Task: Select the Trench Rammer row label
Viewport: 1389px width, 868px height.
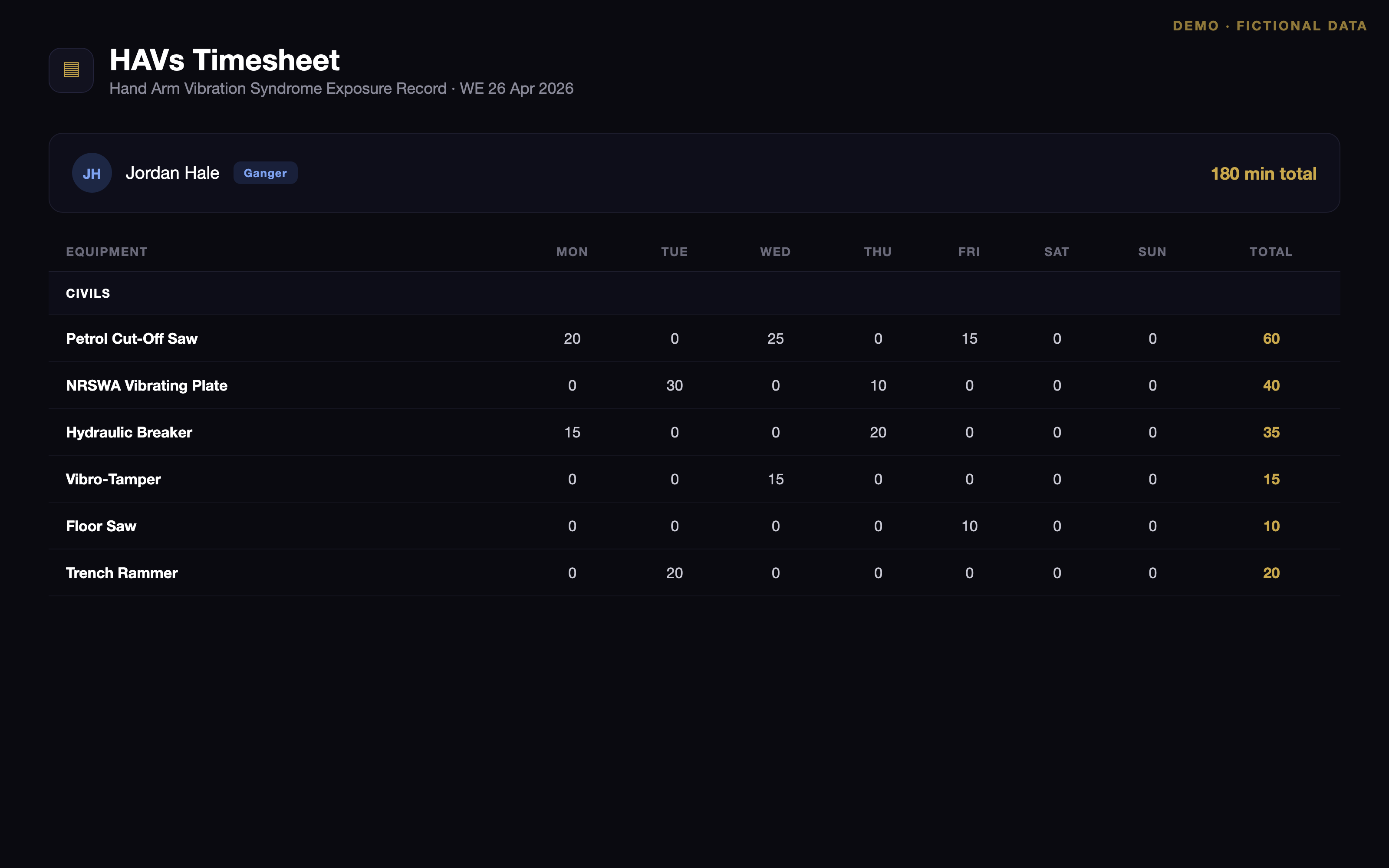Action: point(122,573)
